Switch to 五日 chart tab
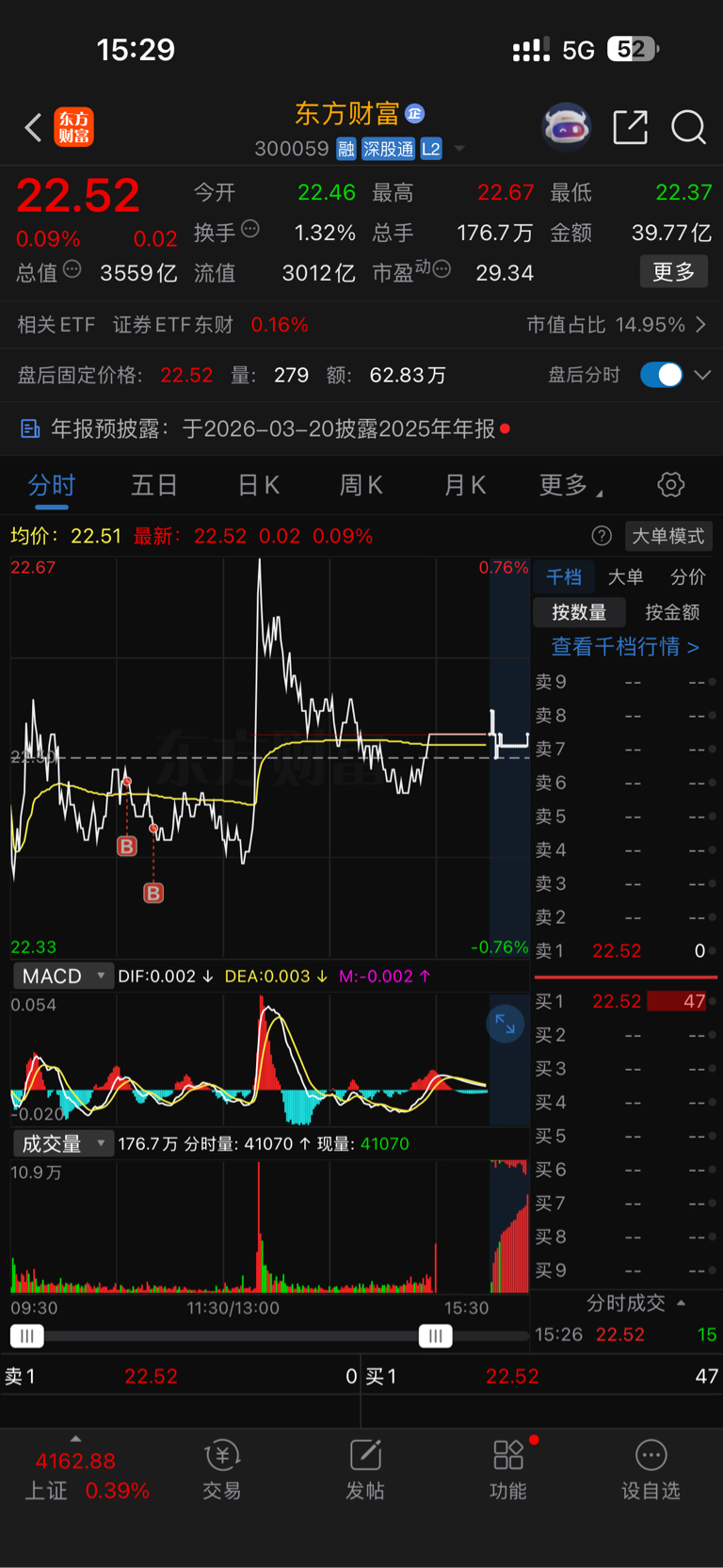 [153, 485]
